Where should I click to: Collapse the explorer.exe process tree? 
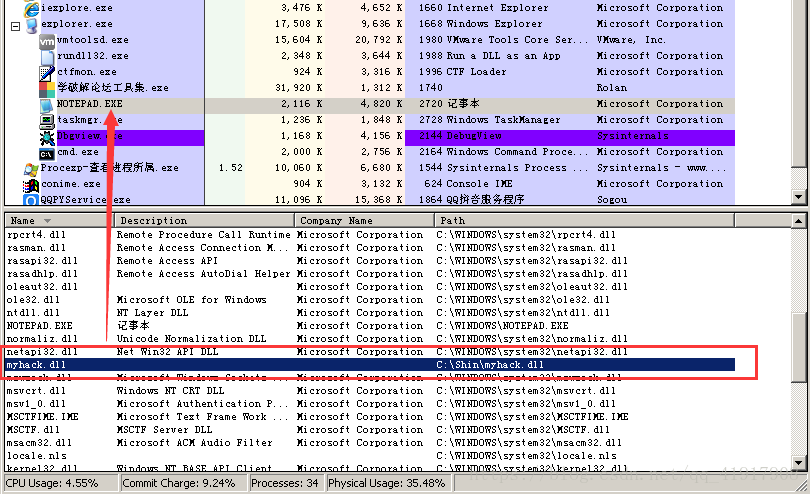coord(15,26)
